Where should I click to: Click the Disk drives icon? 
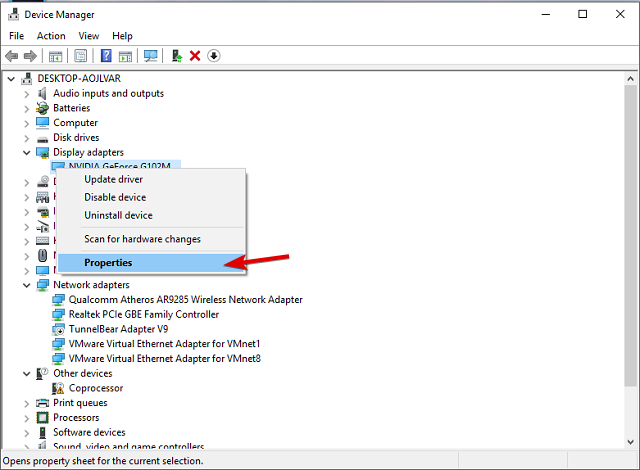pos(42,139)
